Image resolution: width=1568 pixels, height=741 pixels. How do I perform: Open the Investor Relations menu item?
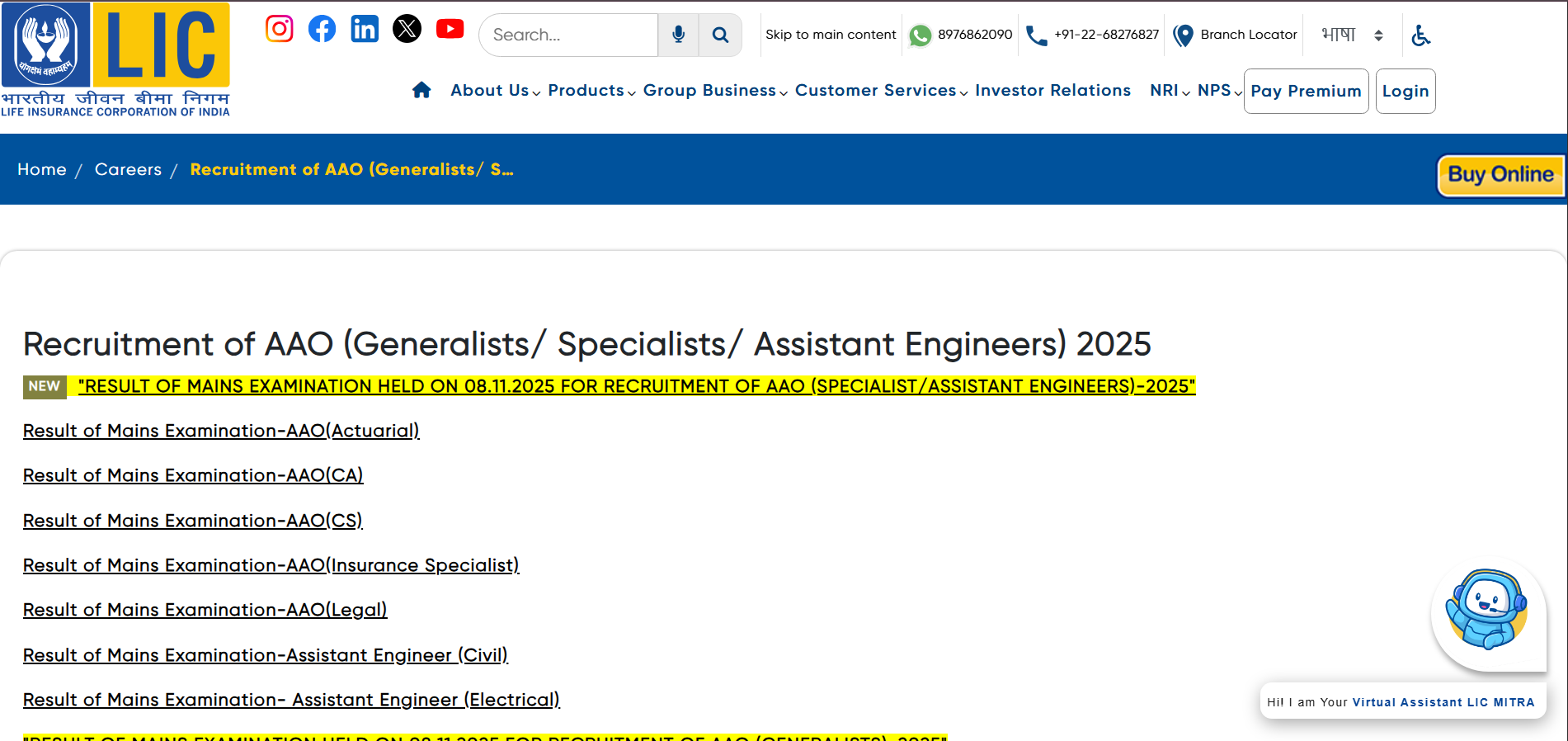pos(1052,90)
